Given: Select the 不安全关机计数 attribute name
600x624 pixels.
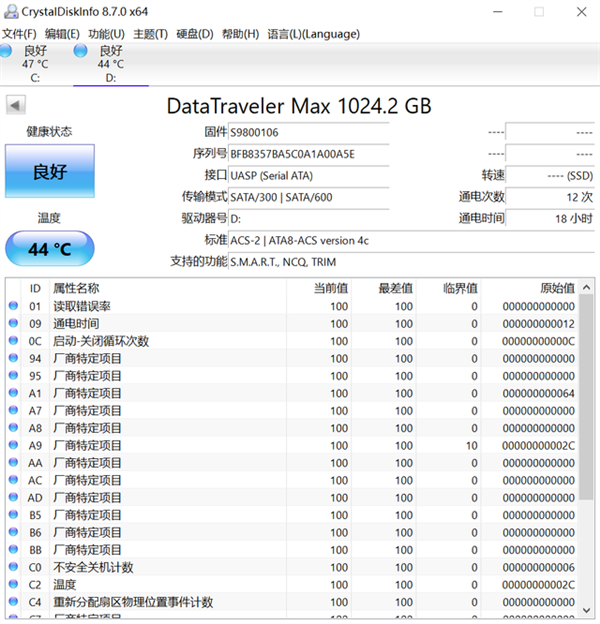Looking at the screenshot, I should click(x=93, y=567).
